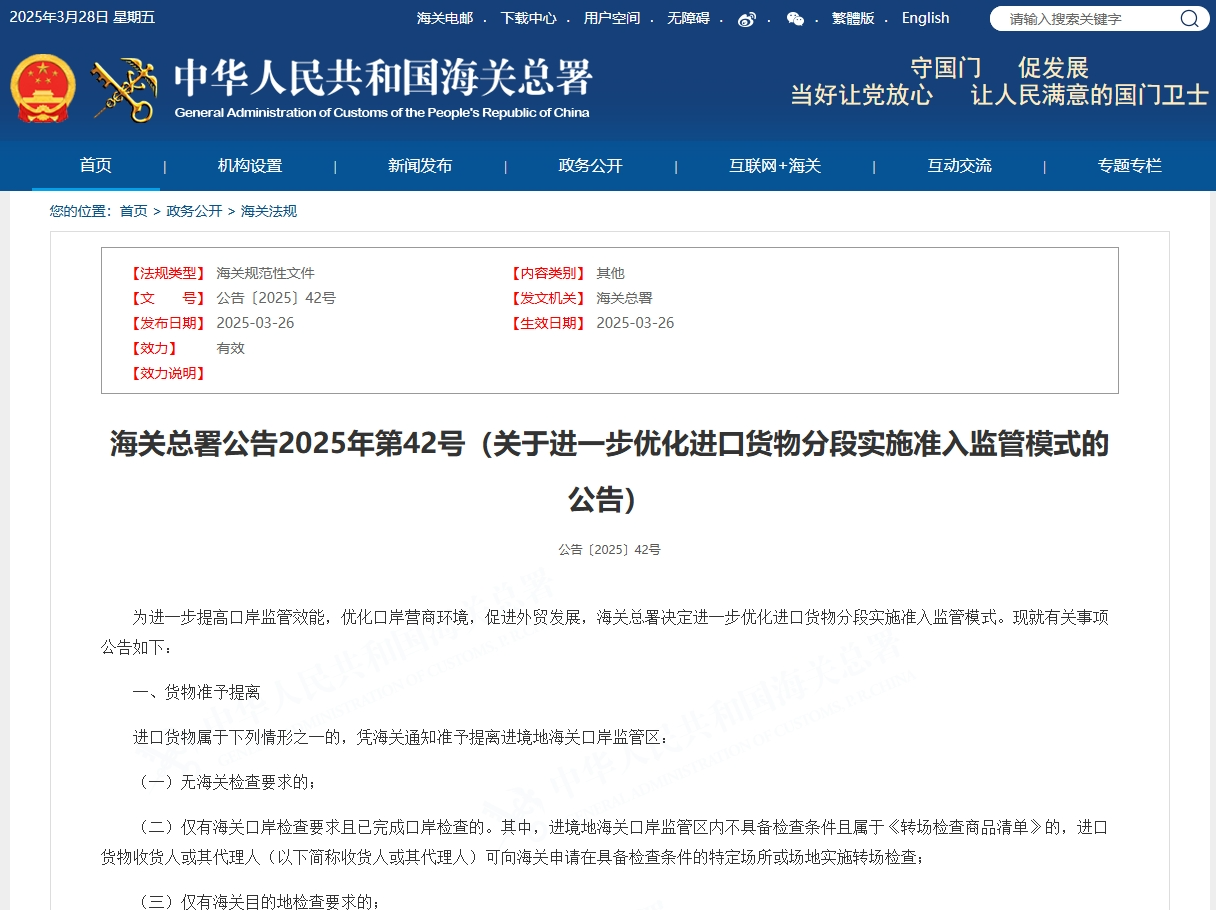The image size is (1216, 910).
Task: Go to the 互动交流 menu
Action: (x=959, y=165)
